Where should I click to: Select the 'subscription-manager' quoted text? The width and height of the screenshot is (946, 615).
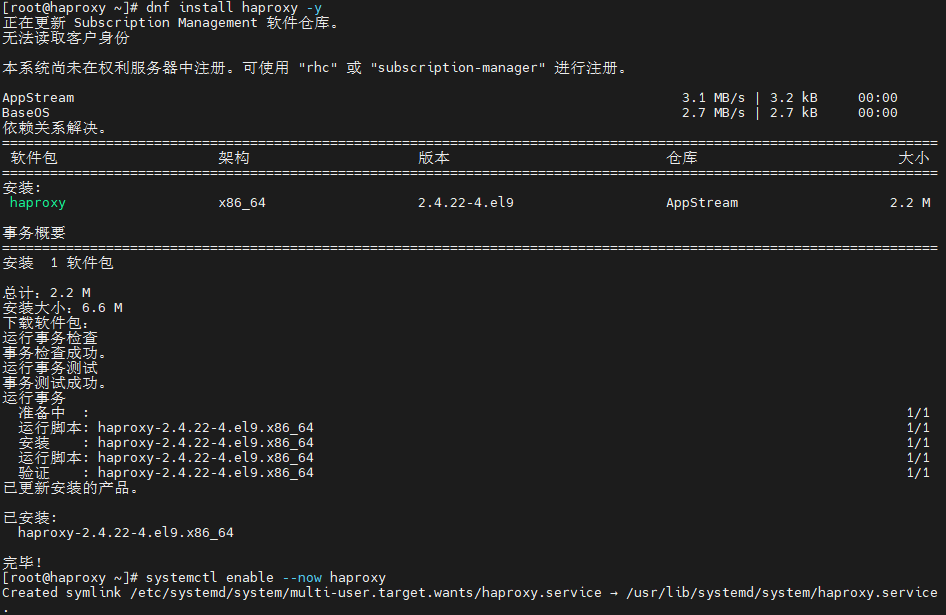pyautogui.click(x=458, y=68)
